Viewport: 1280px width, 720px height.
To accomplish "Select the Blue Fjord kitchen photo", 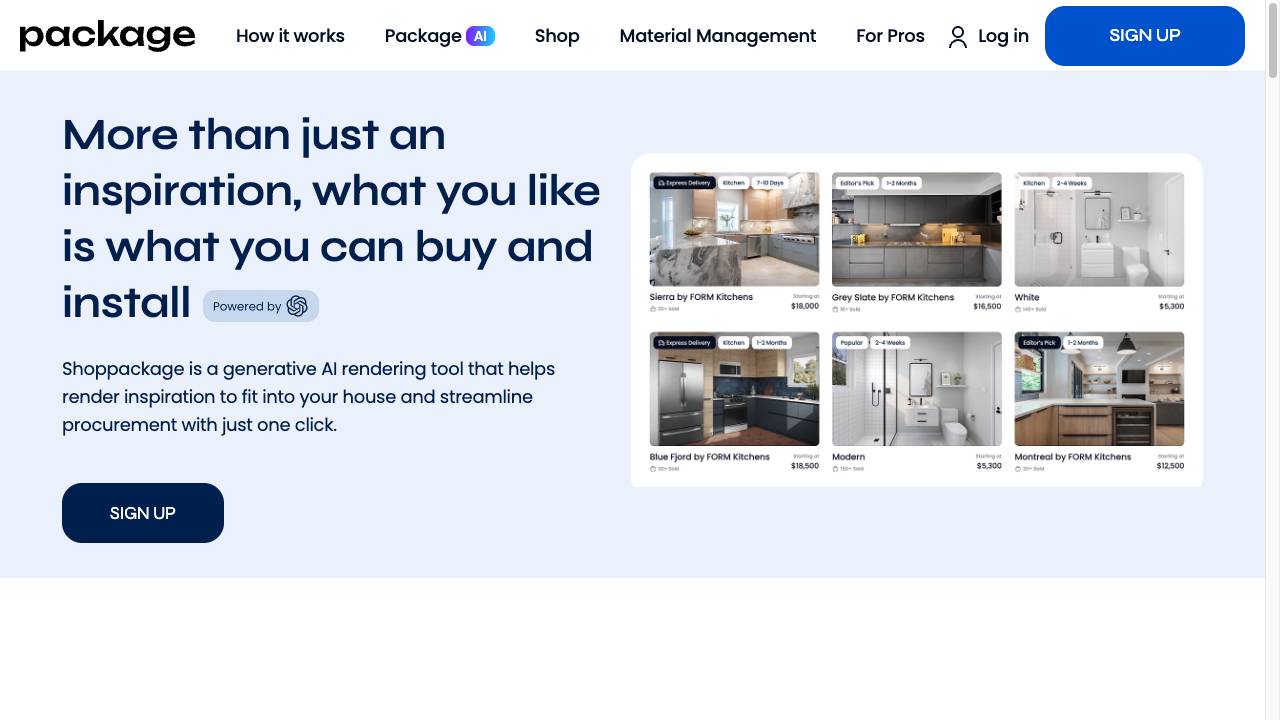I will [734, 389].
